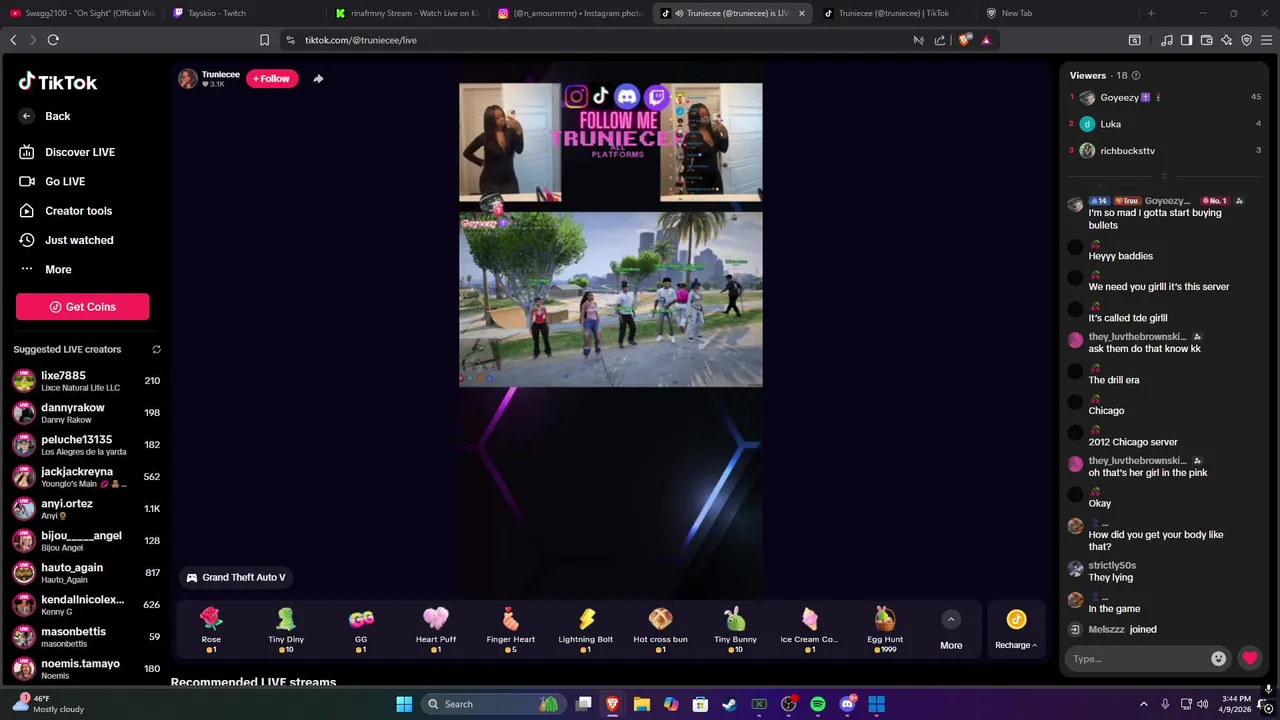Open browser hamburger menu

coord(1267,40)
